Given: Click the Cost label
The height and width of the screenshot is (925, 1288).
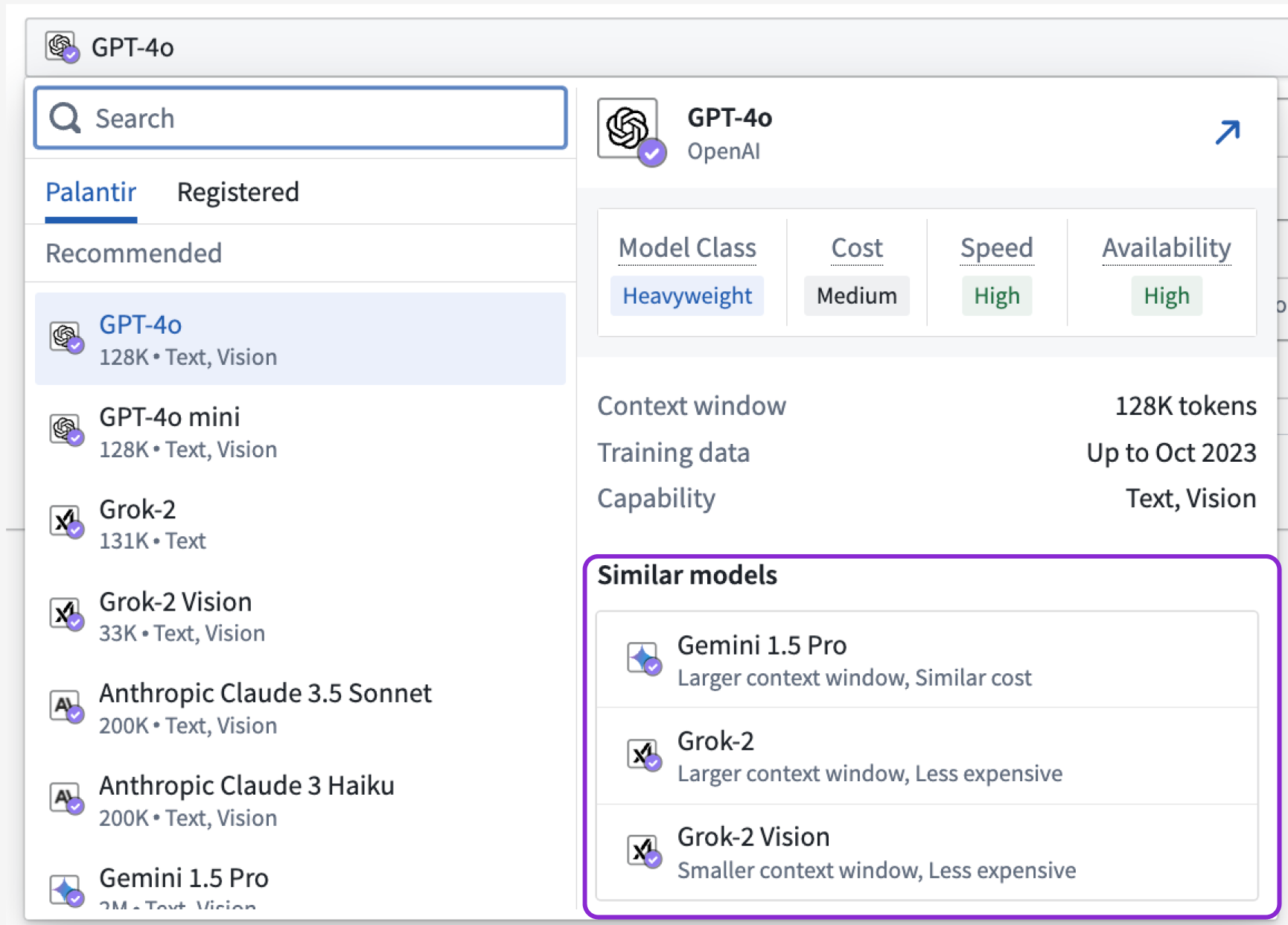Looking at the screenshot, I should pyautogui.click(x=857, y=248).
